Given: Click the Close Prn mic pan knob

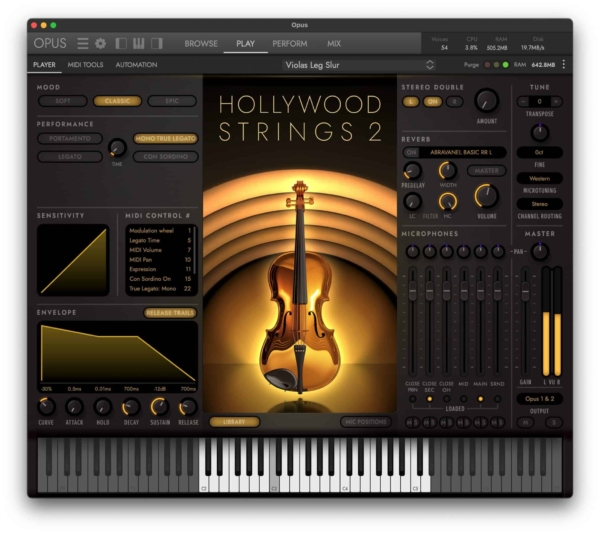Looking at the screenshot, I should [x=412, y=251].
